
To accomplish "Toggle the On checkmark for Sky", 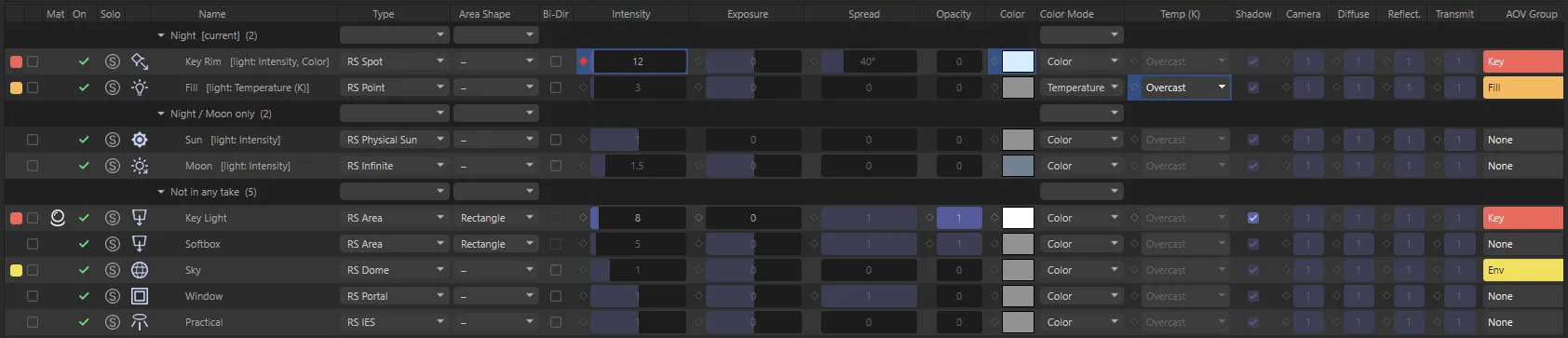I will coord(84,270).
